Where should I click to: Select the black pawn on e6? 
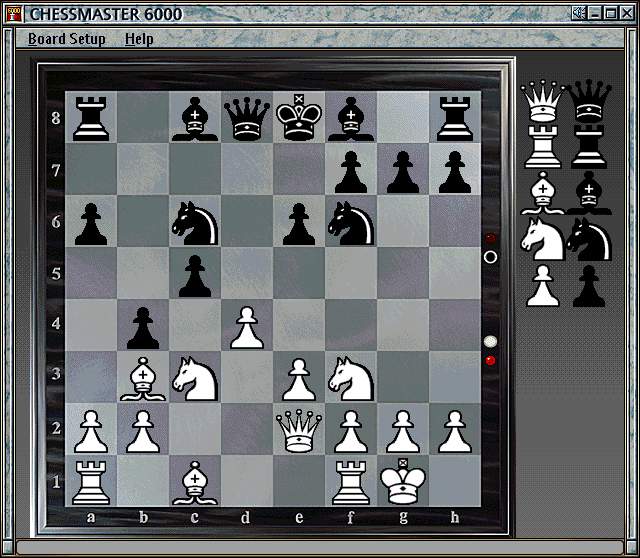(299, 224)
